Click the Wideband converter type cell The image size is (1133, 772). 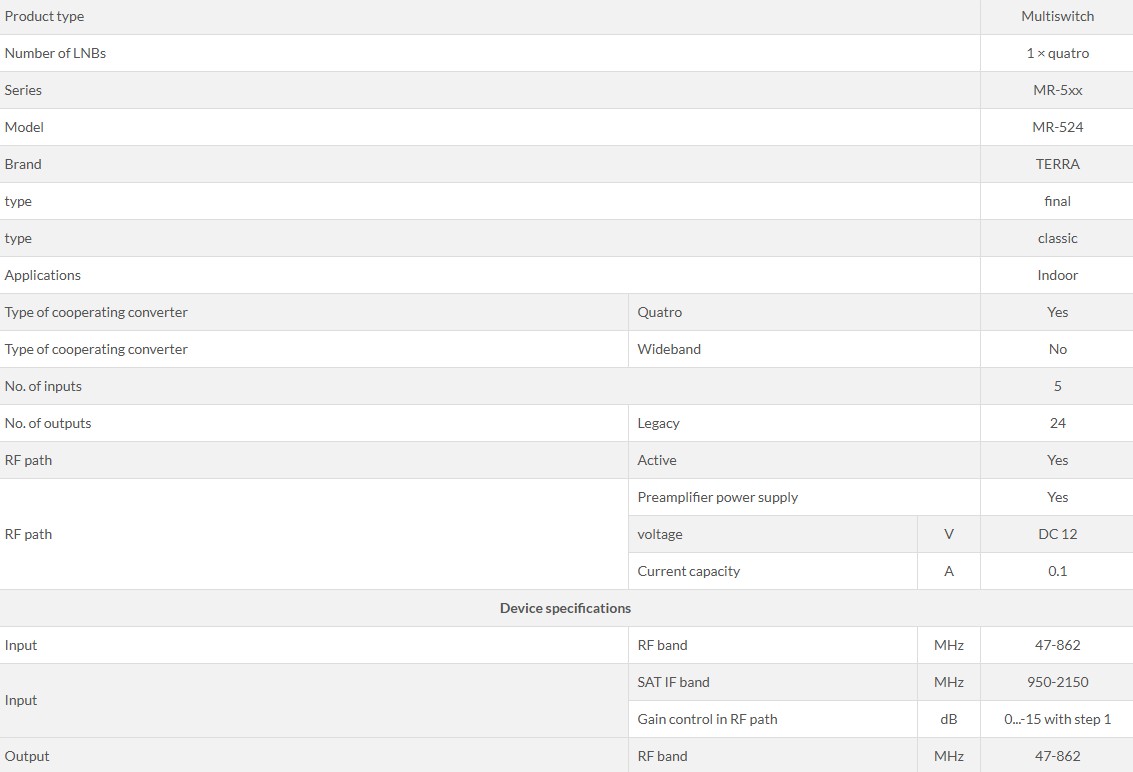pyautogui.click(x=804, y=349)
